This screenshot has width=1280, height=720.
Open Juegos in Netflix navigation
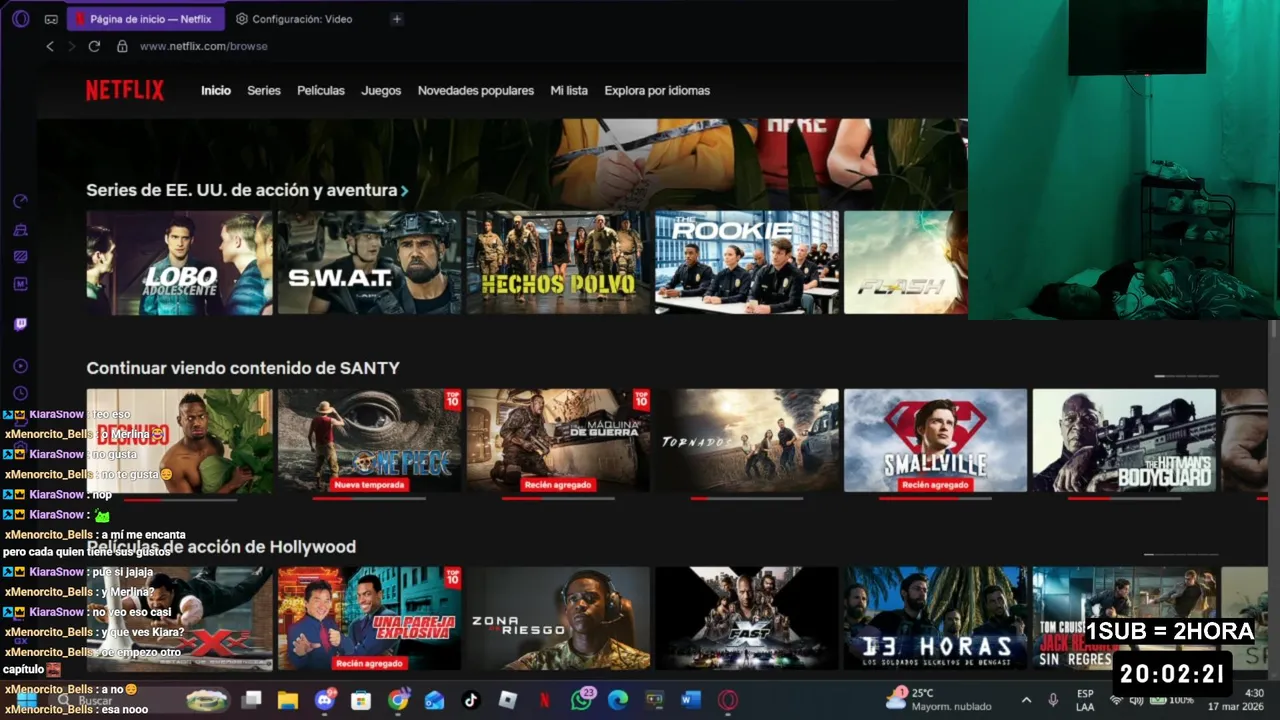381,90
